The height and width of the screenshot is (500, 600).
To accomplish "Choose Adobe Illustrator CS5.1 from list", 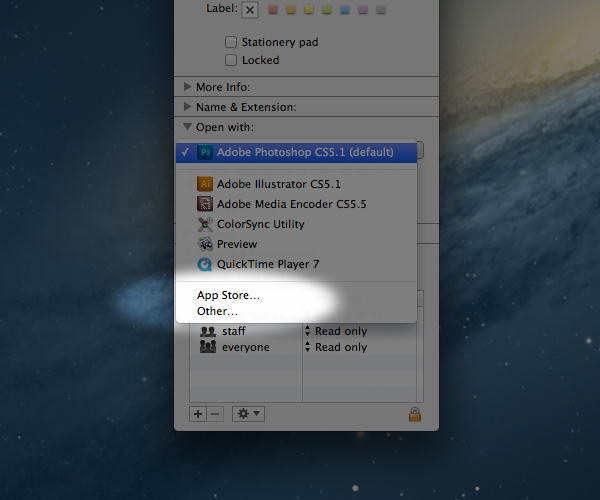I will coord(296,184).
